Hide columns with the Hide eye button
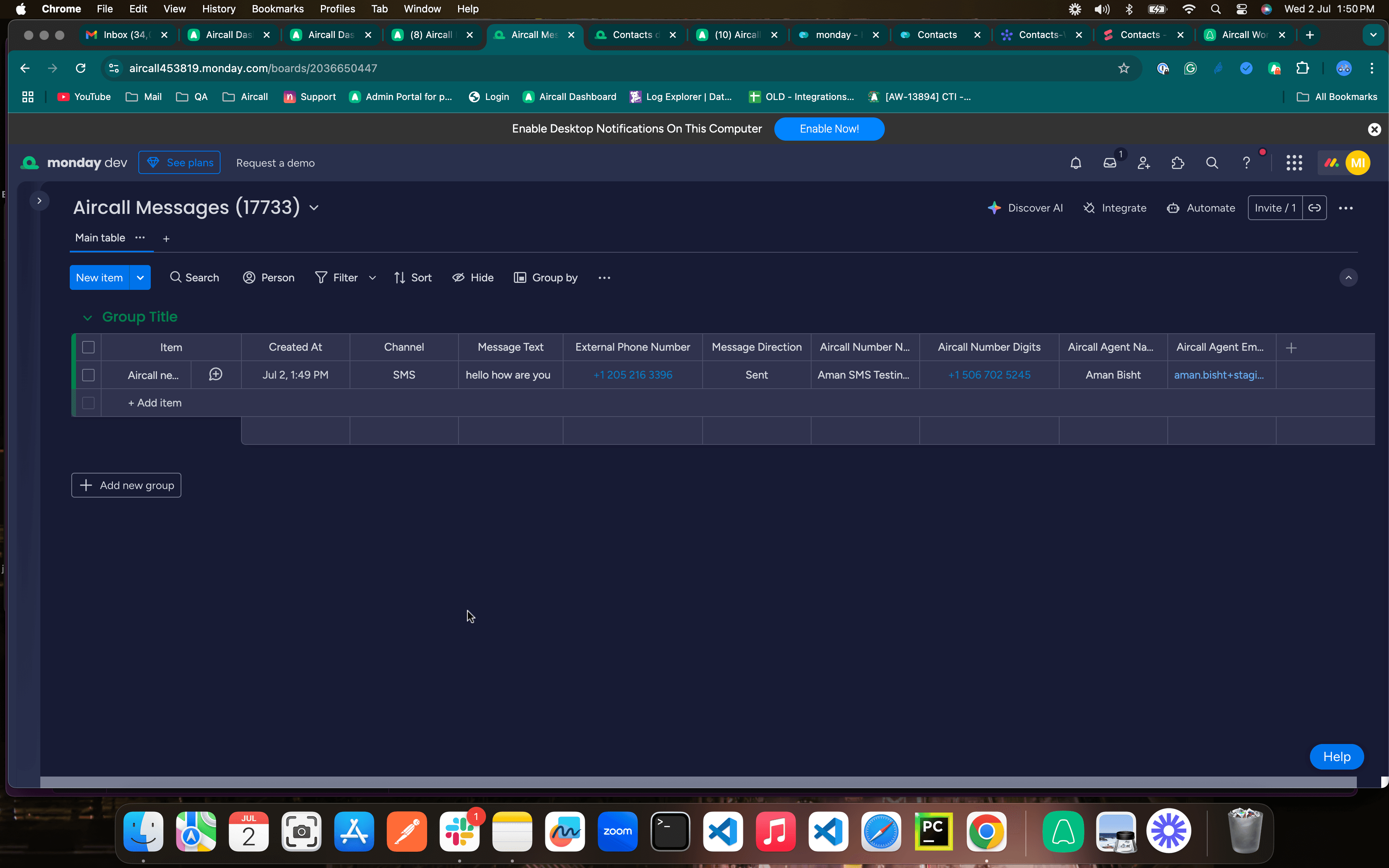The height and width of the screenshot is (868, 1389). pos(473,278)
